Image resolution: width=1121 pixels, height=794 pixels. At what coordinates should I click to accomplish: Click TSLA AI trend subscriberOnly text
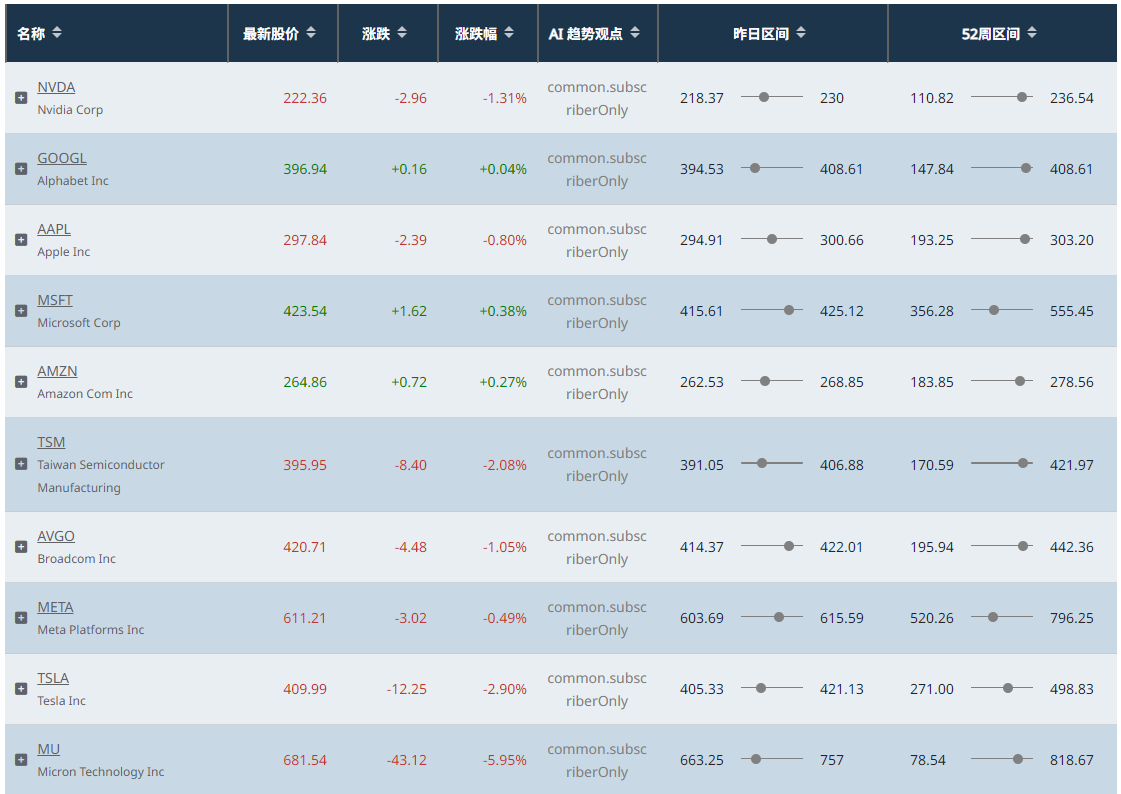(597, 690)
